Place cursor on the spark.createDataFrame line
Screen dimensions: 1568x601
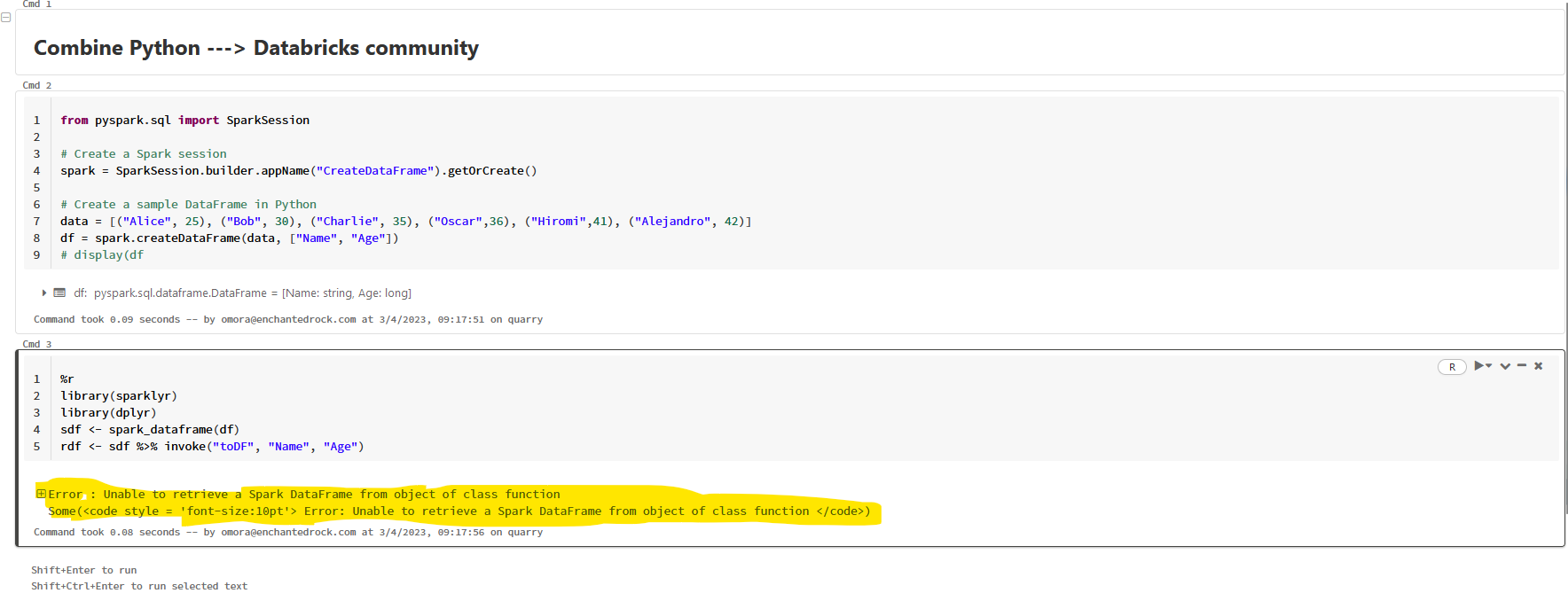[x=229, y=238]
